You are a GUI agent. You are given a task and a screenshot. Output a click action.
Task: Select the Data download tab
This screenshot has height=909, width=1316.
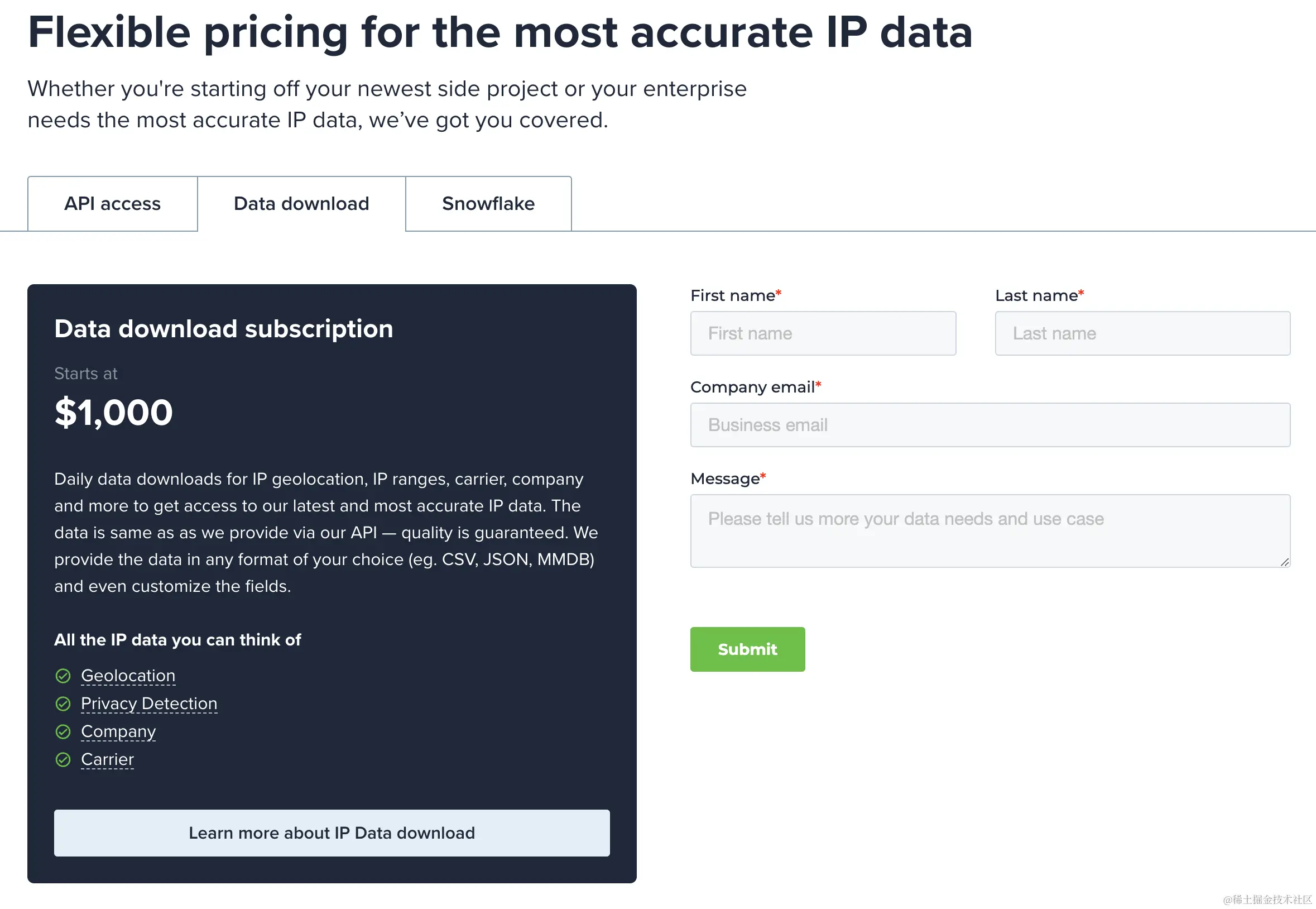(x=301, y=204)
